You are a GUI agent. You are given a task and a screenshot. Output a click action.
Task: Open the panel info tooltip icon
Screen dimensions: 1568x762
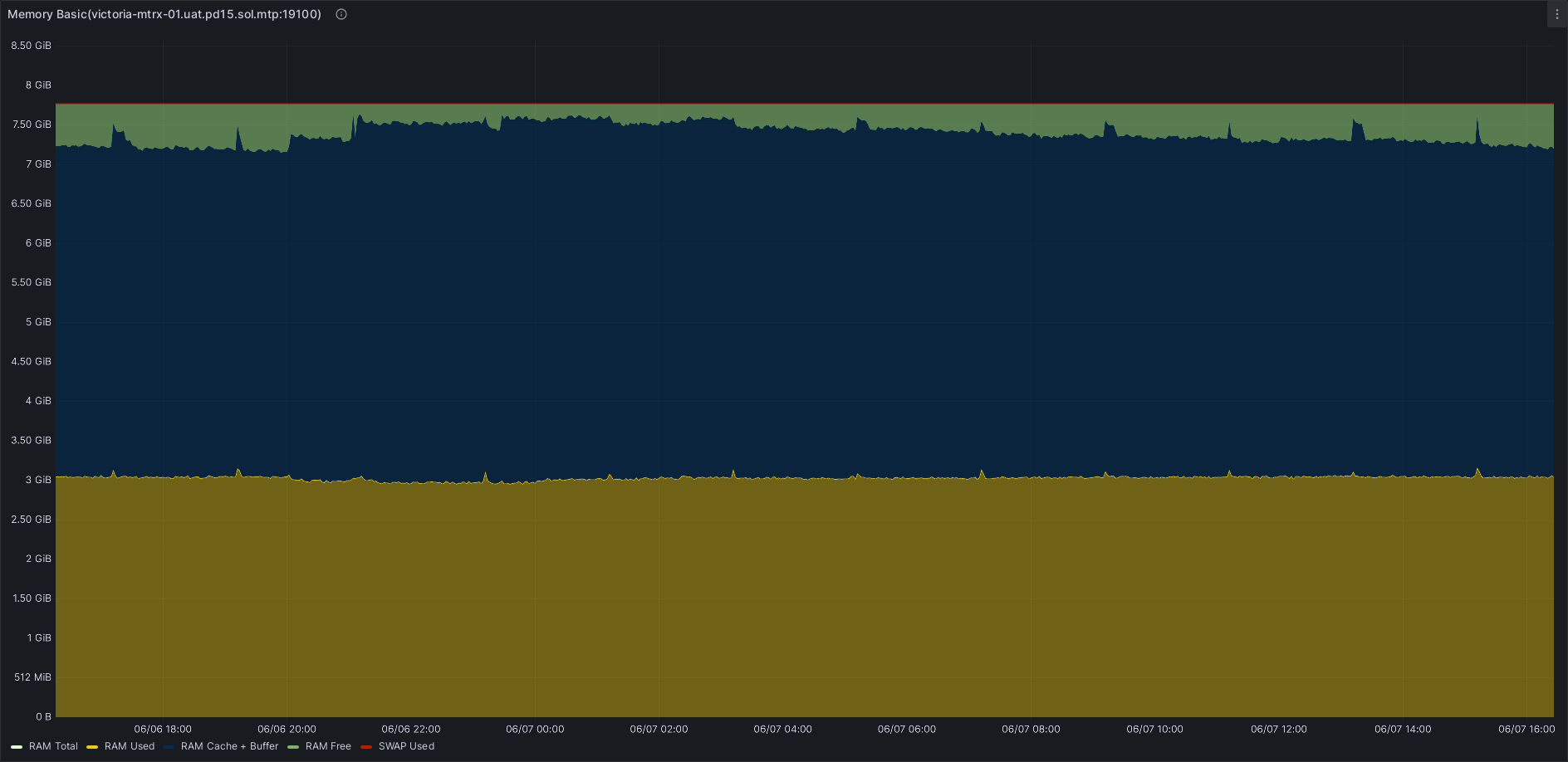pyautogui.click(x=341, y=14)
